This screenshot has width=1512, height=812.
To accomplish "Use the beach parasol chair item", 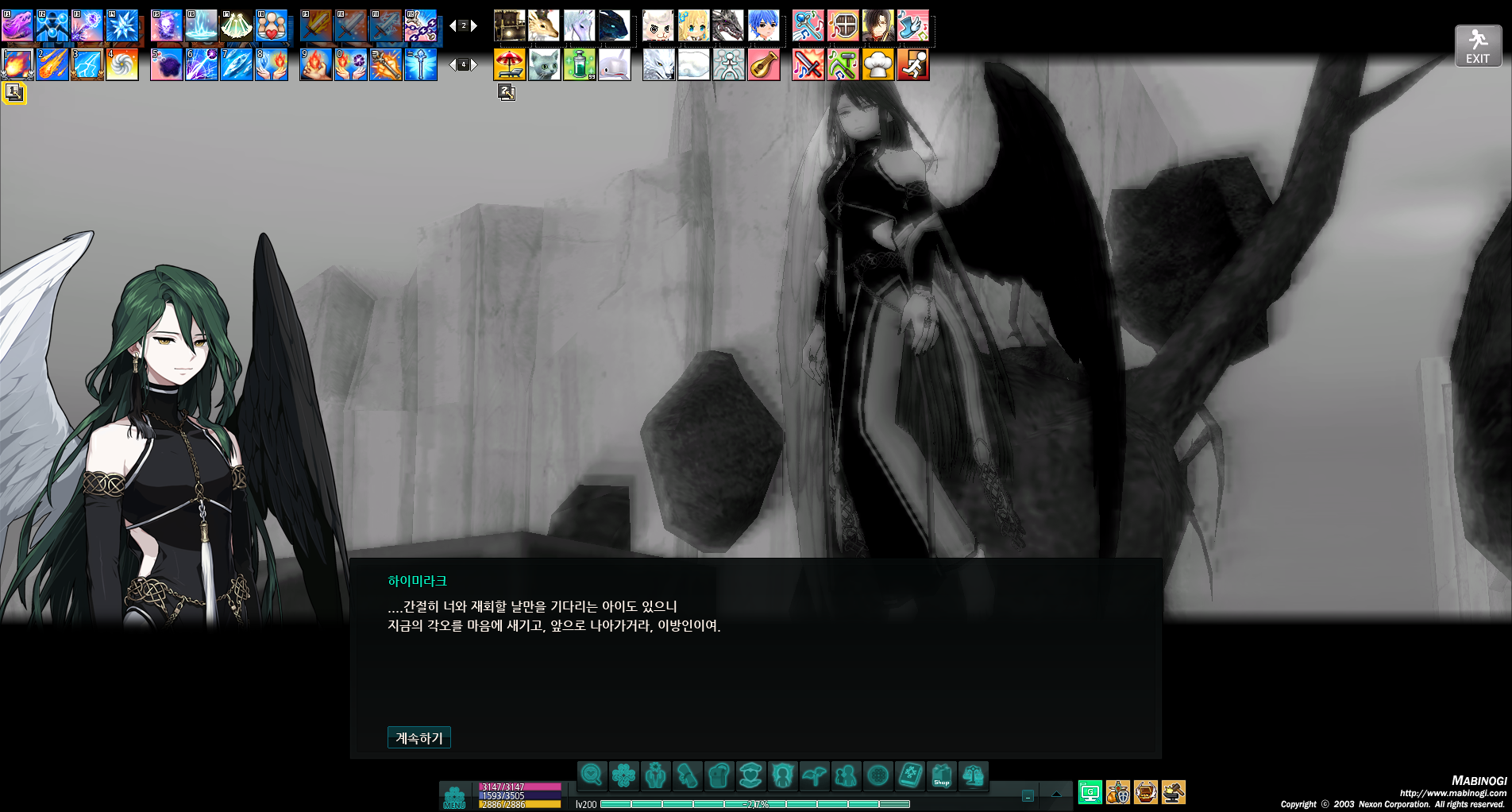I will pyautogui.click(x=509, y=65).
